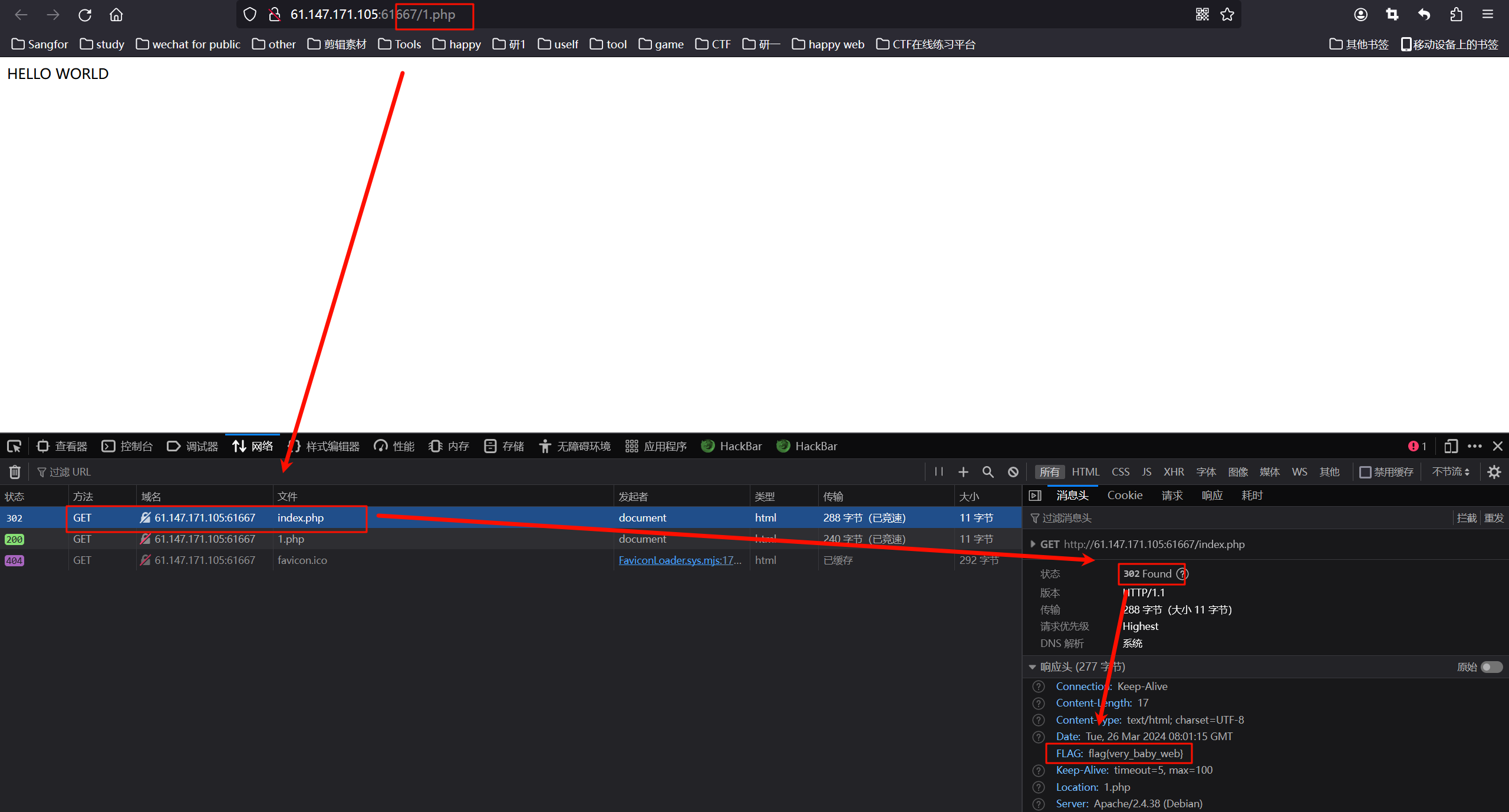
Task: Pause network recording
Action: pyautogui.click(x=938, y=472)
